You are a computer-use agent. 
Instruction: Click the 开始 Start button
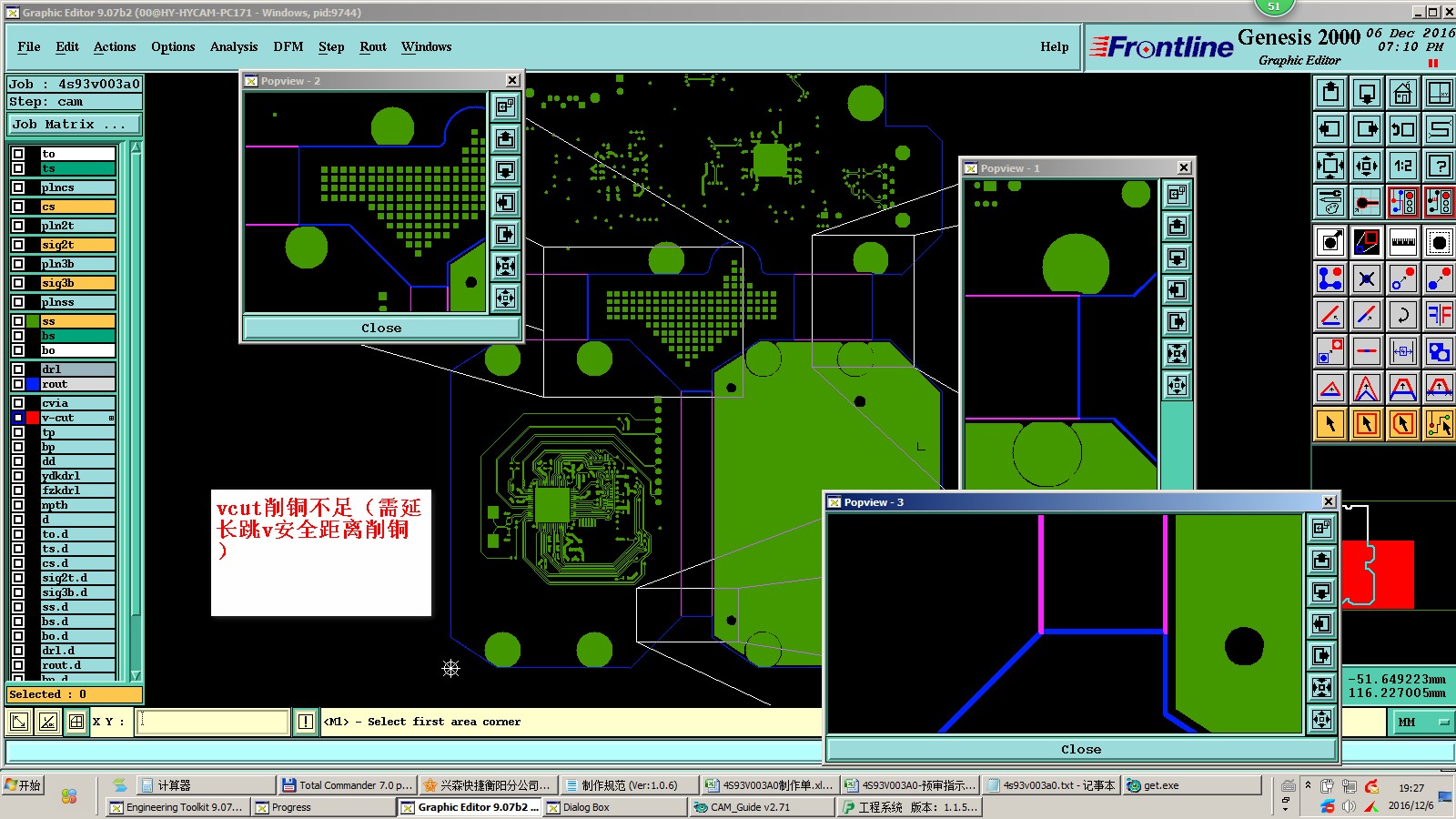(x=24, y=785)
